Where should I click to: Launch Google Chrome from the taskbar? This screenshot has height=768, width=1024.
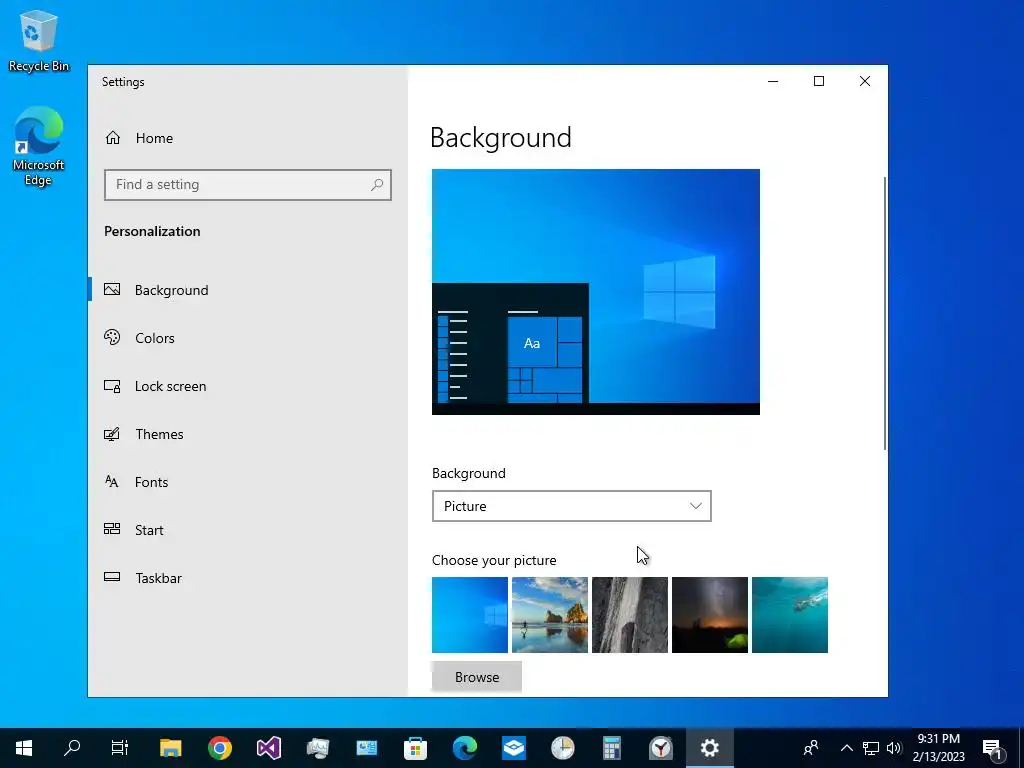pyautogui.click(x=220, y=748)
